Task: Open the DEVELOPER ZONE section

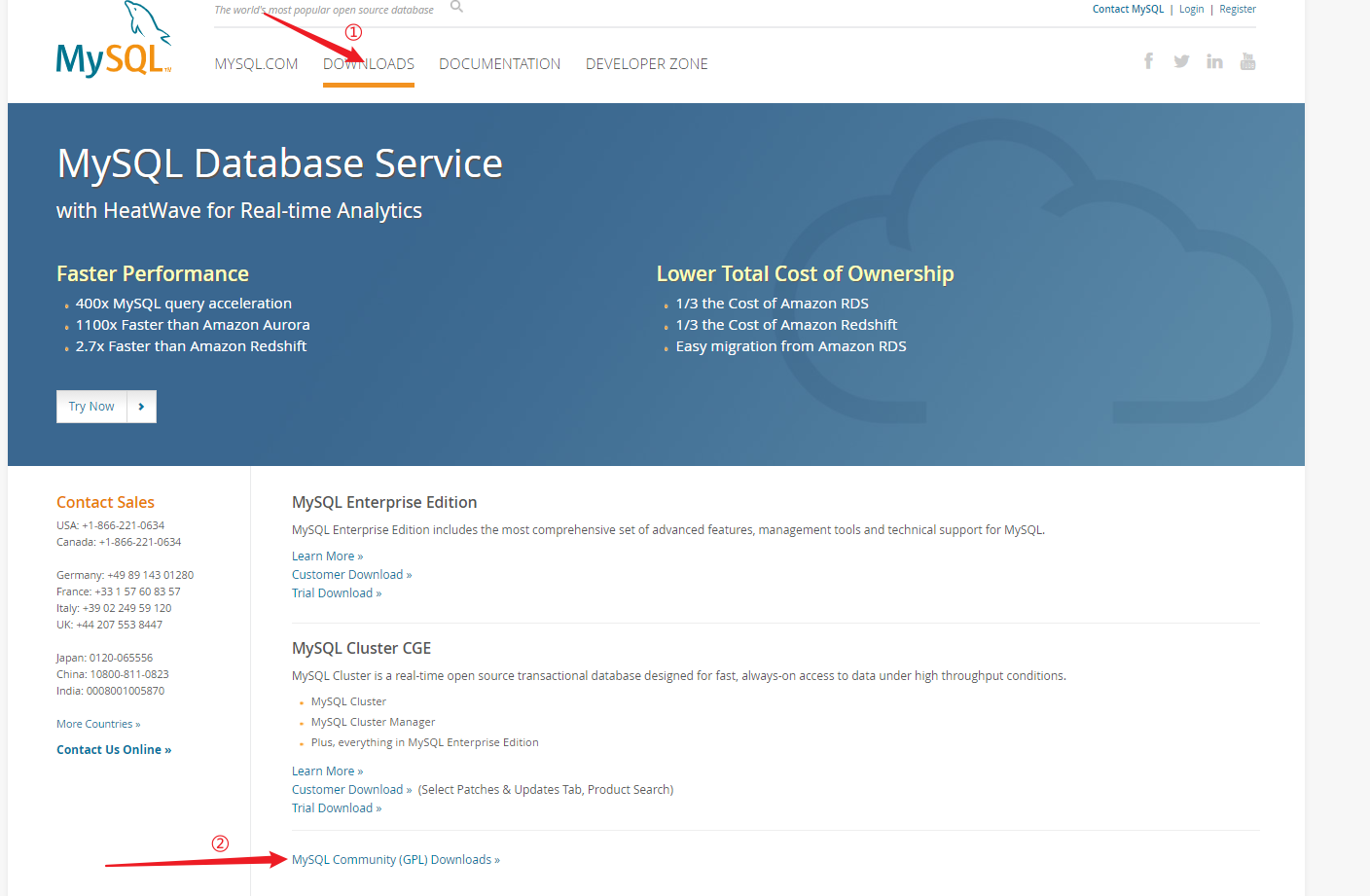Action: (646, 63)
